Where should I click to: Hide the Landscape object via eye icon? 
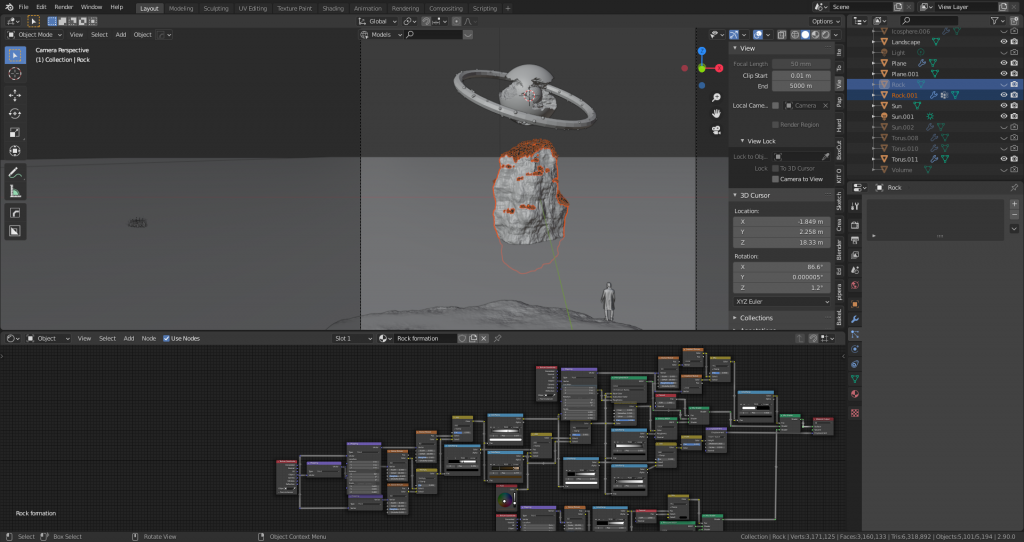1003,42
